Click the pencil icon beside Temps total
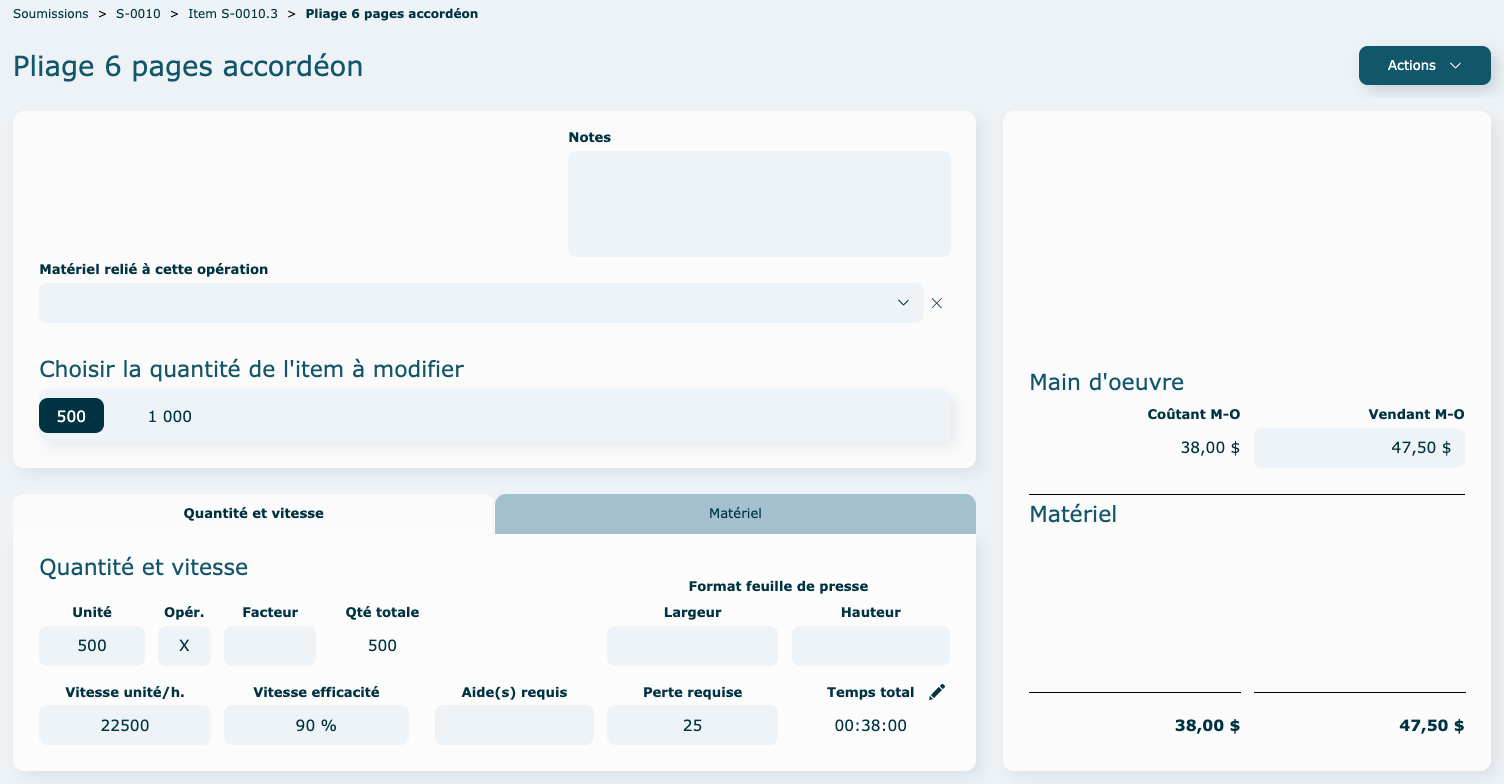The height and width of the screenshot is (784, 1504). click(x=936, y=692)
